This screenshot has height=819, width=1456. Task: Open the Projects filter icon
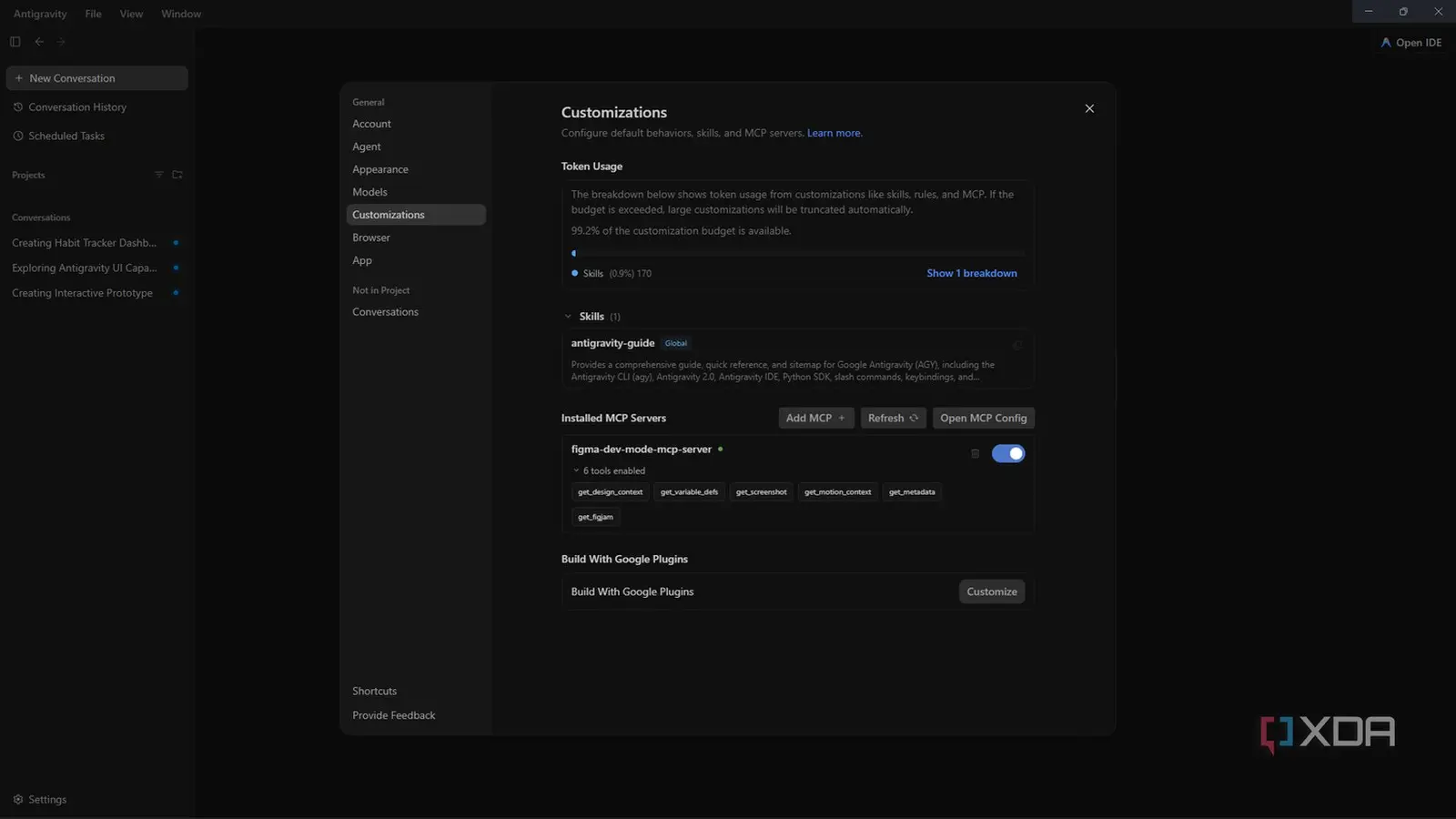pyautogui.click(x=159, y=175)
